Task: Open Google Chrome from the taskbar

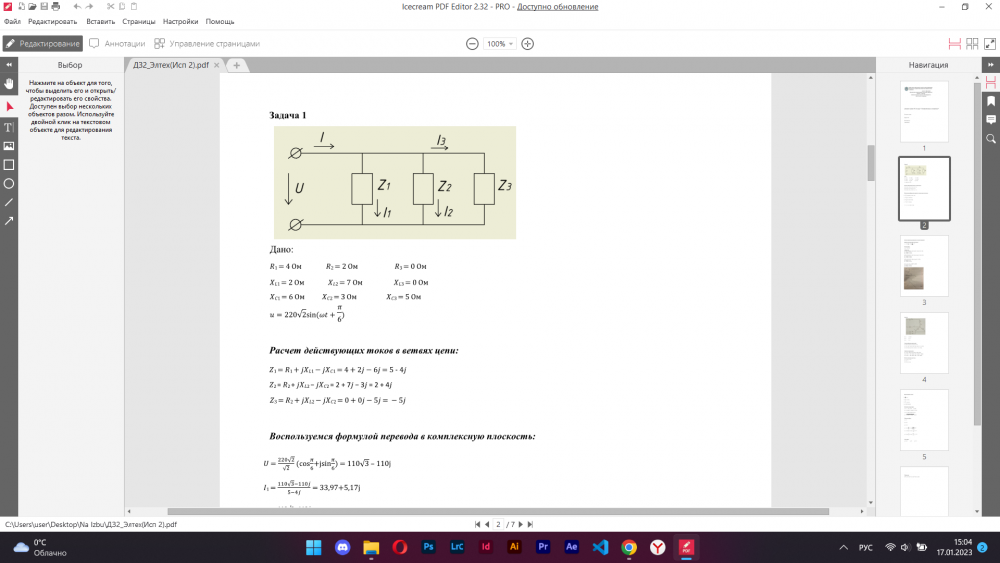Action: 629,547
